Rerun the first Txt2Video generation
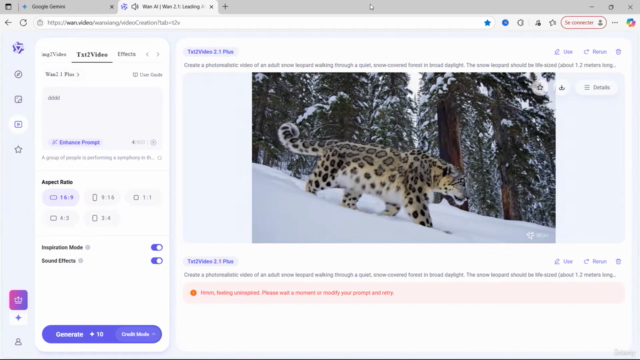Screen dimensions: 640x360 coord(595,52)
